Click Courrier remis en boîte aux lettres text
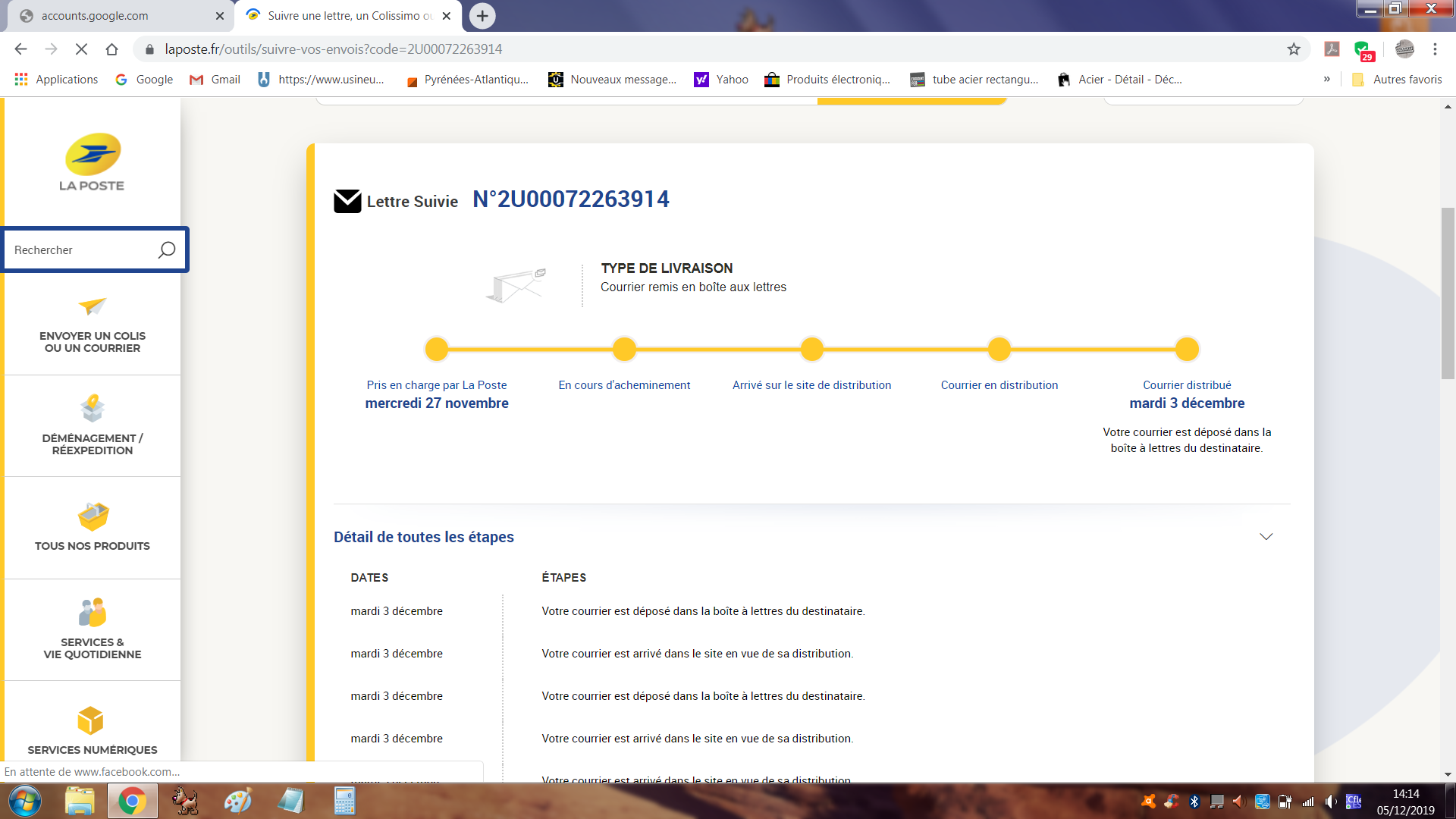The width and height of the screenshot is (1456, 819). 693,287
